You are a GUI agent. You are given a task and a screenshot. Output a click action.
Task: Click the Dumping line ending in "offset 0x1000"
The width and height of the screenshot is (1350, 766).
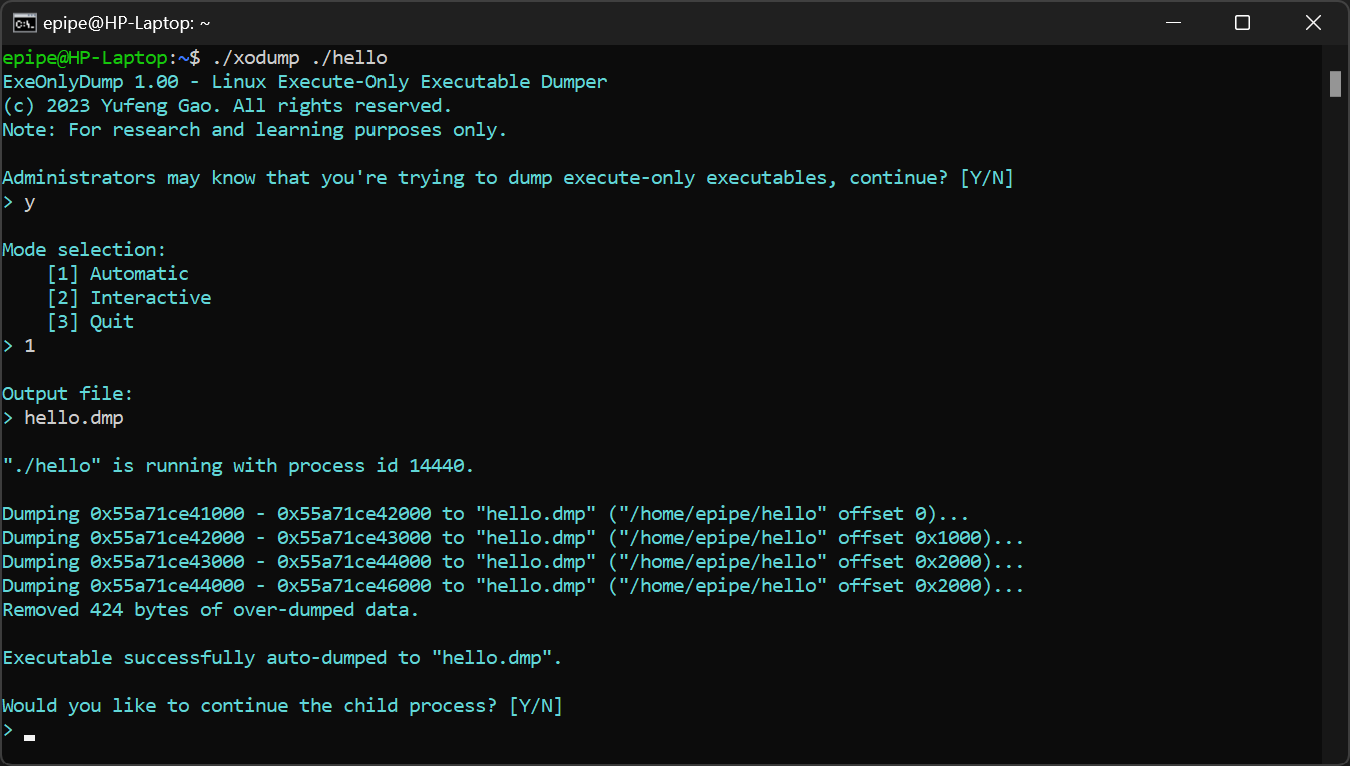[512, 537]
